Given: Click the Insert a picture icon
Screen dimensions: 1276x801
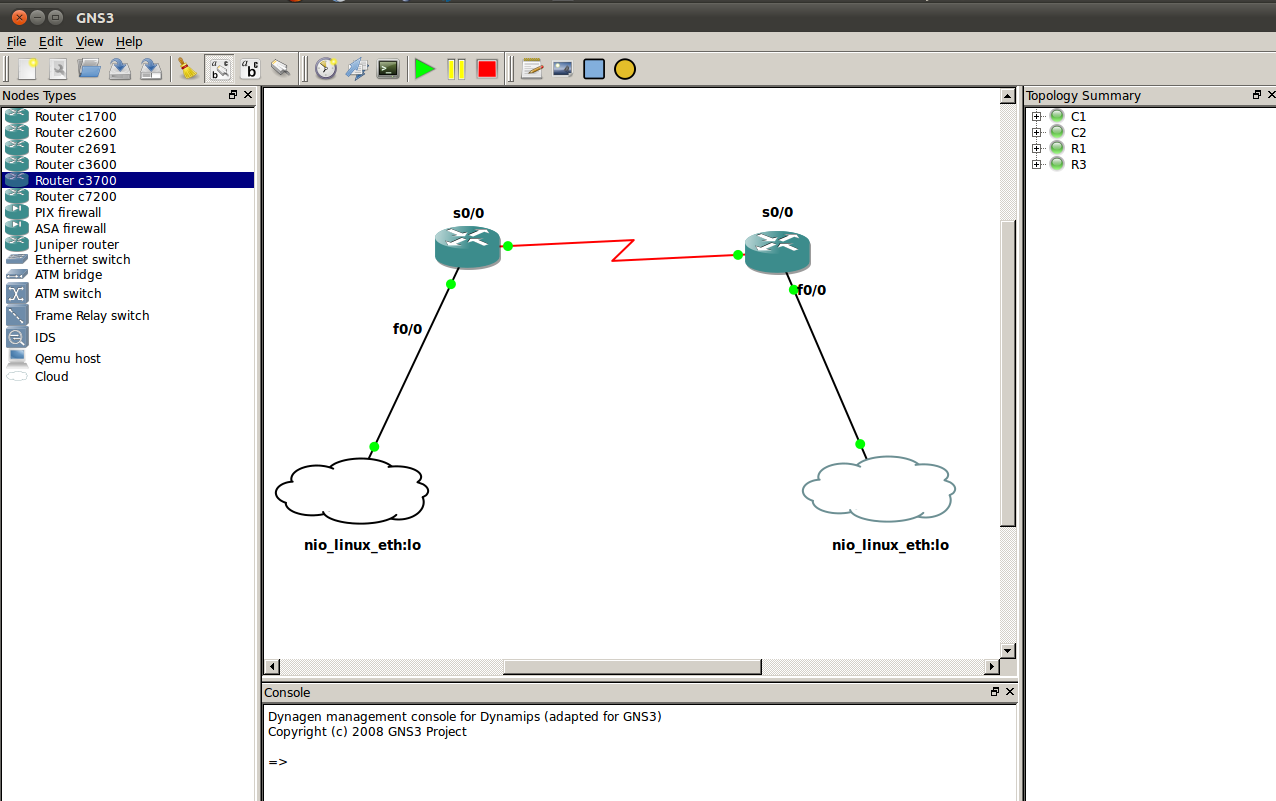Looking at the screenshot, I should 563,69.
